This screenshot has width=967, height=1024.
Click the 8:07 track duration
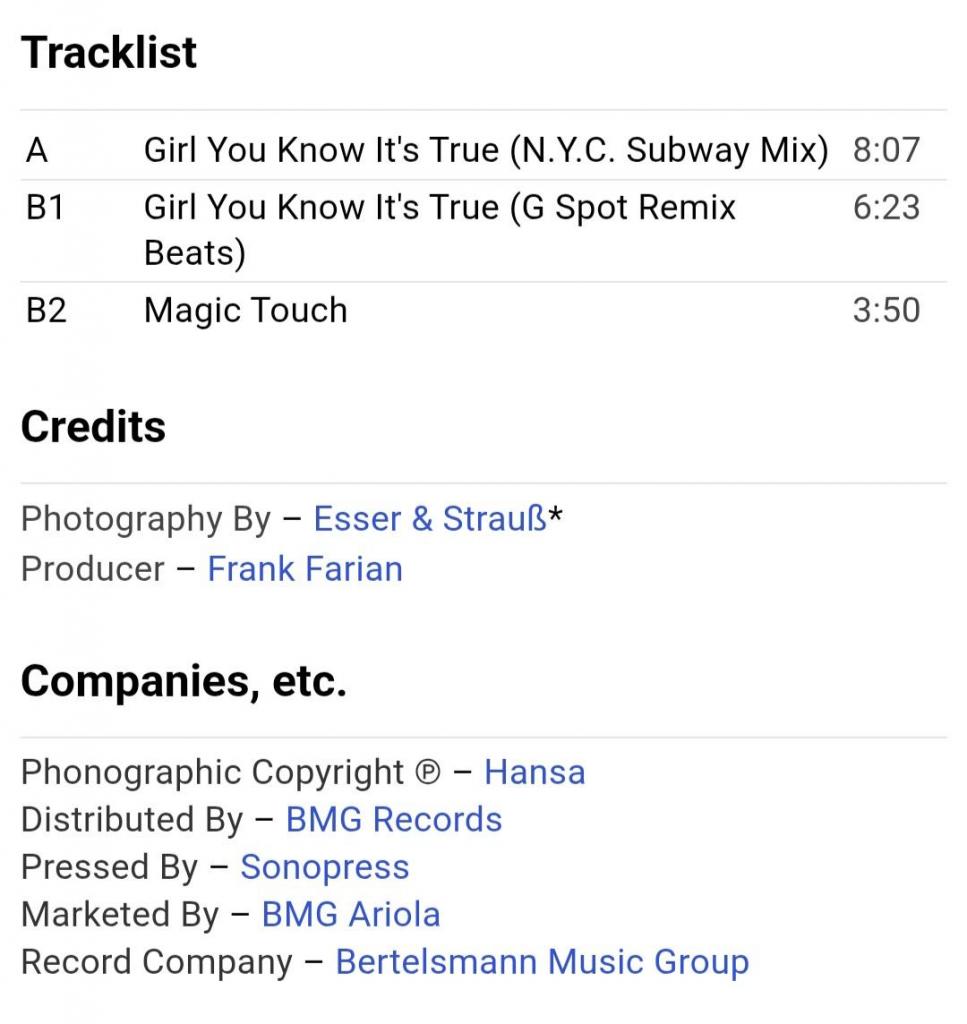click(x=885, y=151)
